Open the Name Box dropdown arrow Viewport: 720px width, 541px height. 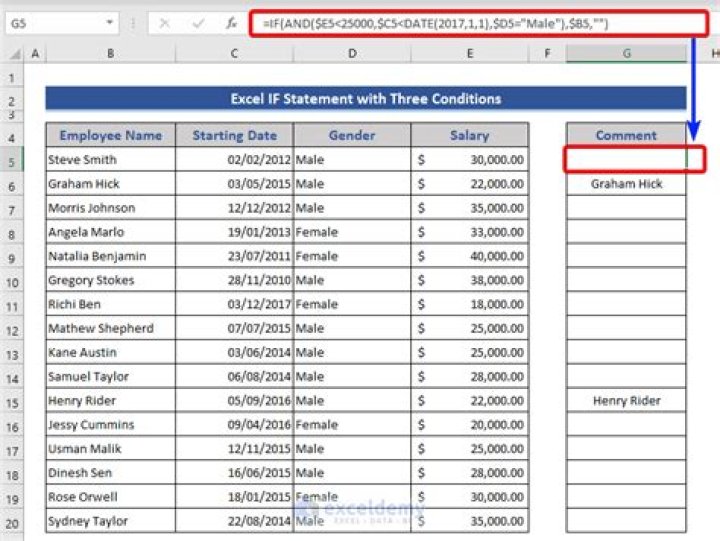coord(109,23)
